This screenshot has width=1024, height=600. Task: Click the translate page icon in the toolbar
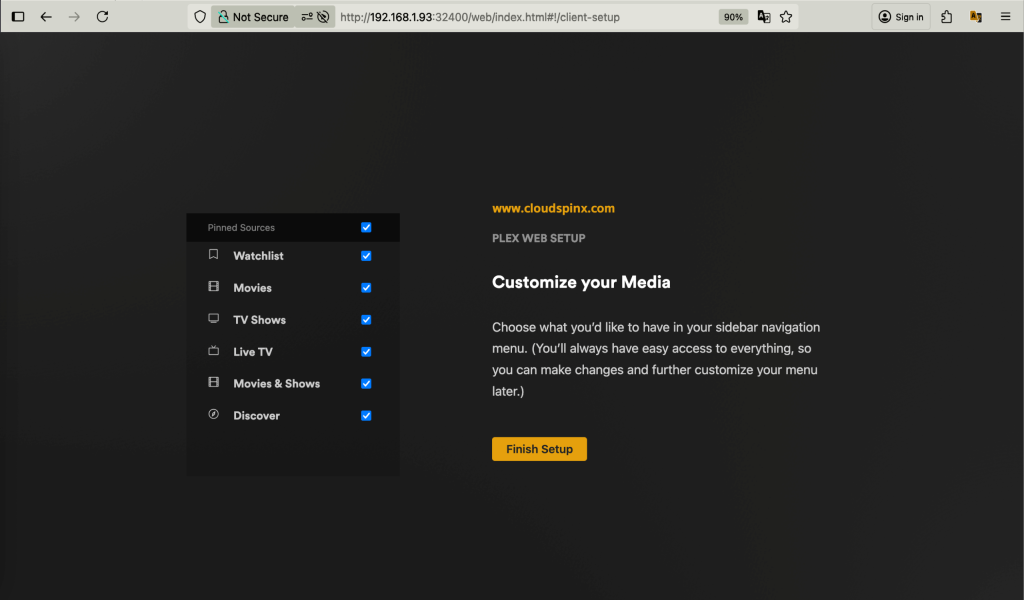tap(762, 16)
